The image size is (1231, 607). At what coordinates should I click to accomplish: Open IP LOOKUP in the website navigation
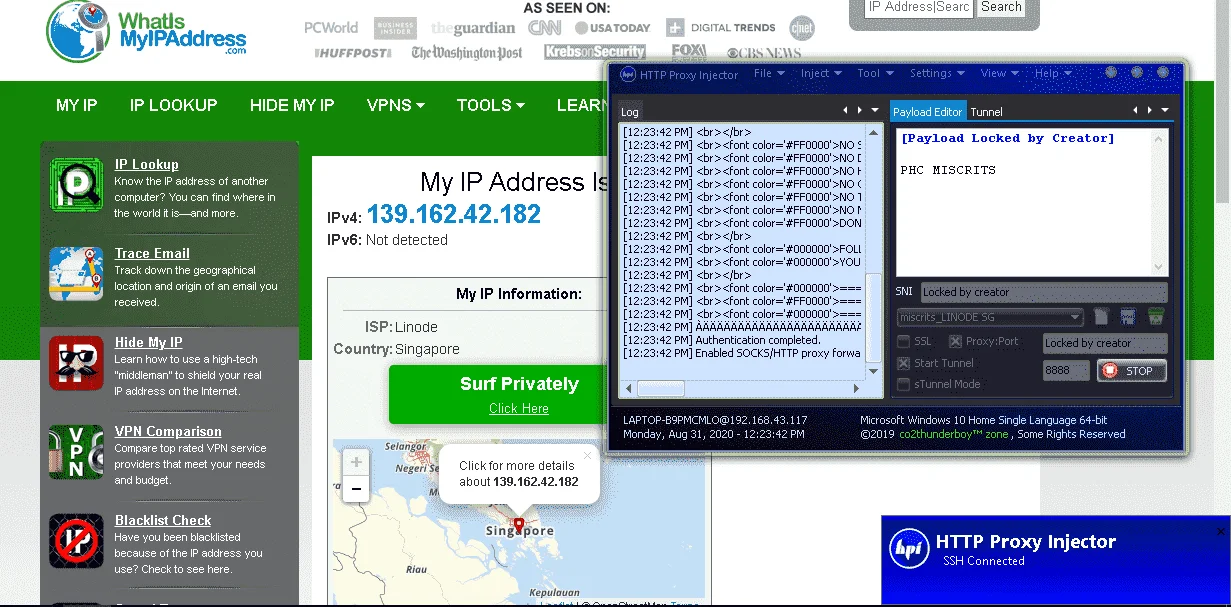point(173,105)
